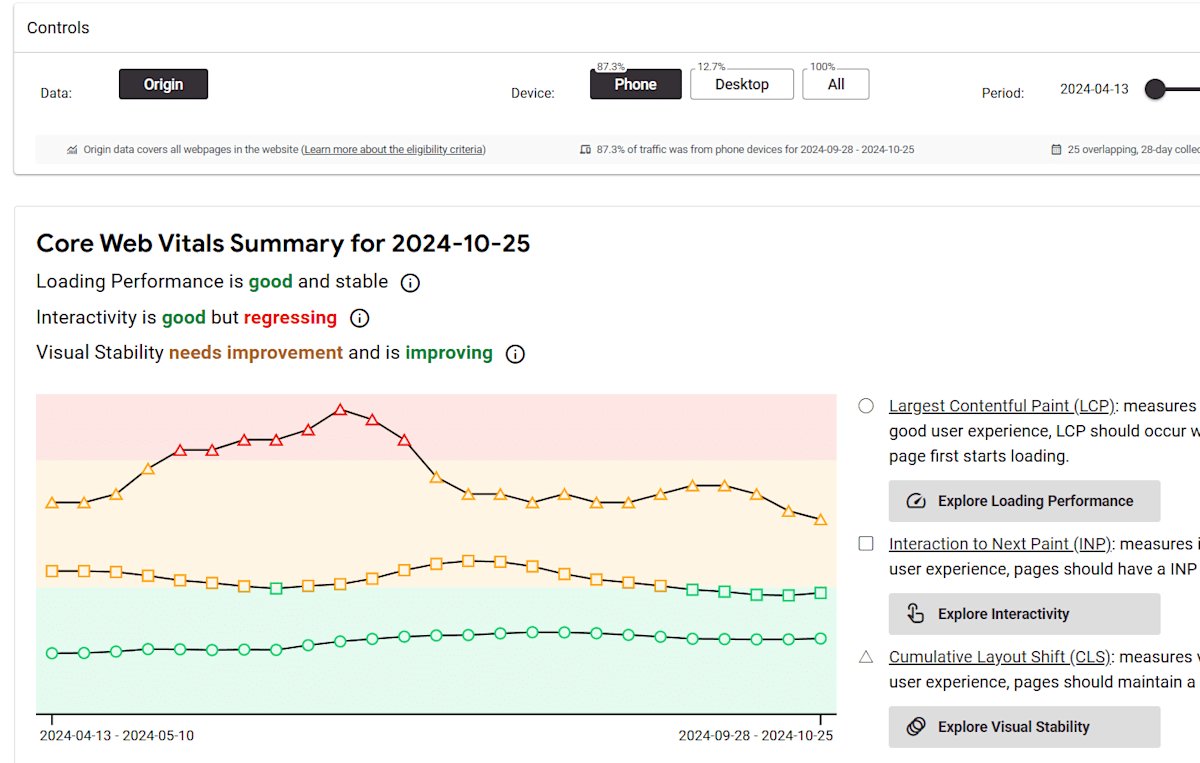This screenshot has width=1200, height=763.
Task: Toggle the LCP circle legend marker
Action: click(866, 406)
